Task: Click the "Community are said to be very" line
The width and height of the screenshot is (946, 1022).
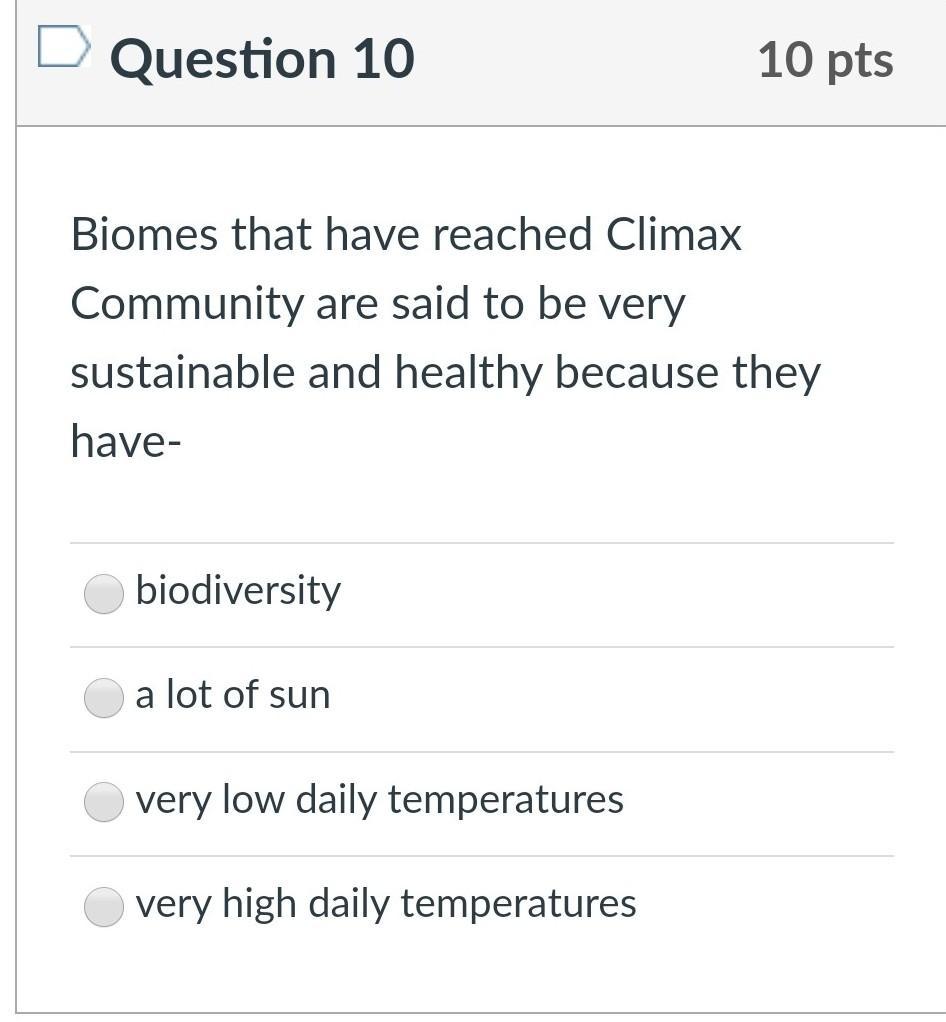Action: [x=377, y=304]
